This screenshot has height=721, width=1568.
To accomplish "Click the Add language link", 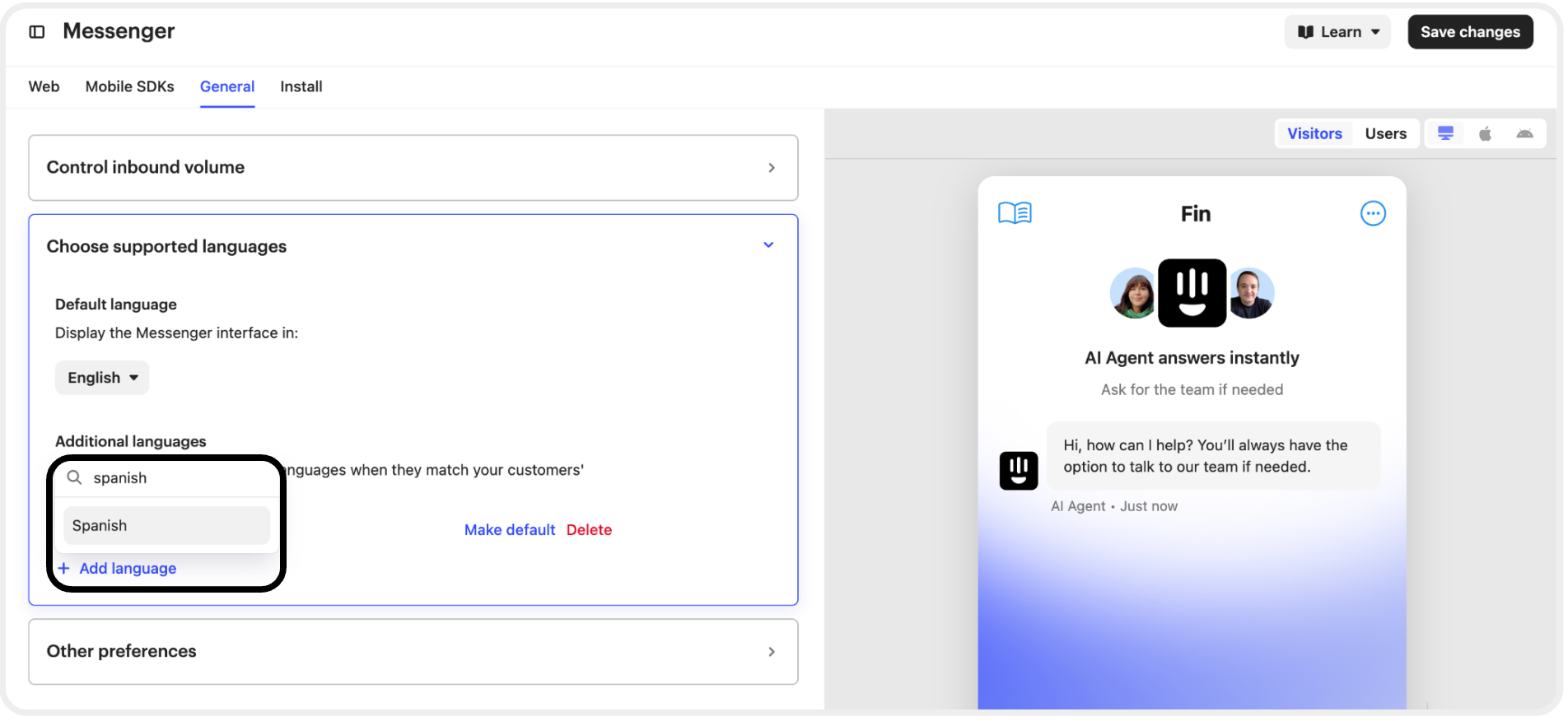I will point(117,569).
